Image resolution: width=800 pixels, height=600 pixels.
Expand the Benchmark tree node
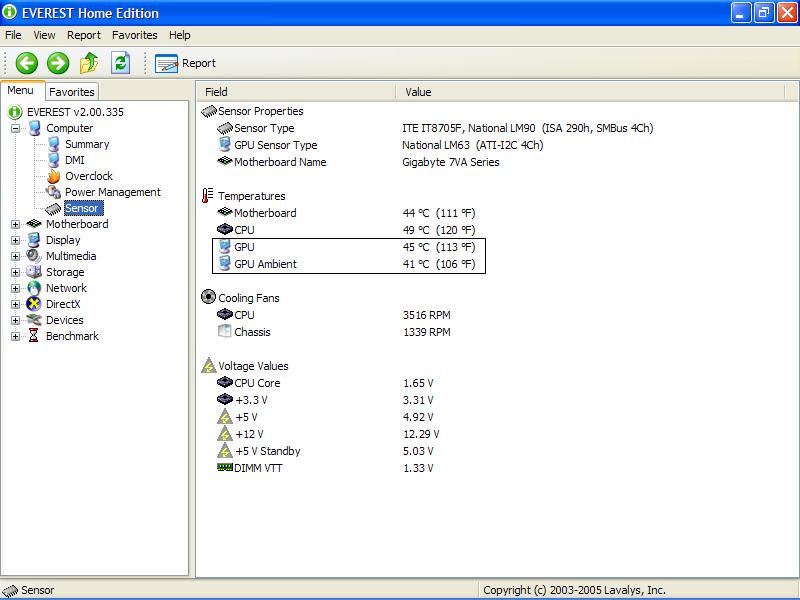point(15,337)
